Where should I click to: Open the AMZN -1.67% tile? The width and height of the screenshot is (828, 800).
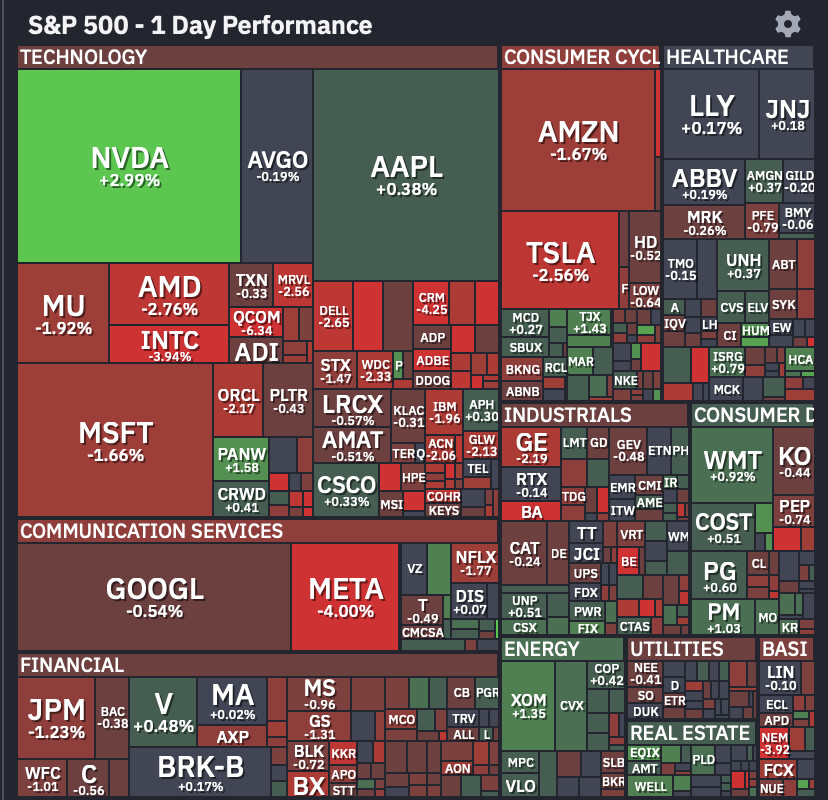578,140
